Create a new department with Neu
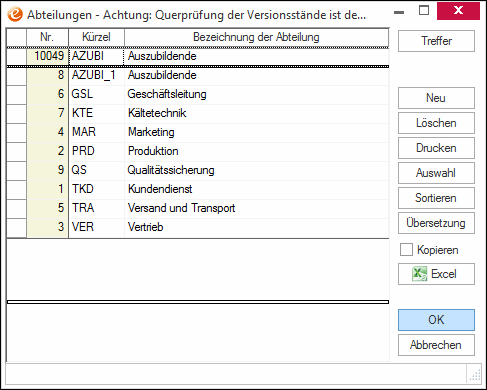The width and height of the screenshot is (487, 390). (x=436, y=98)
